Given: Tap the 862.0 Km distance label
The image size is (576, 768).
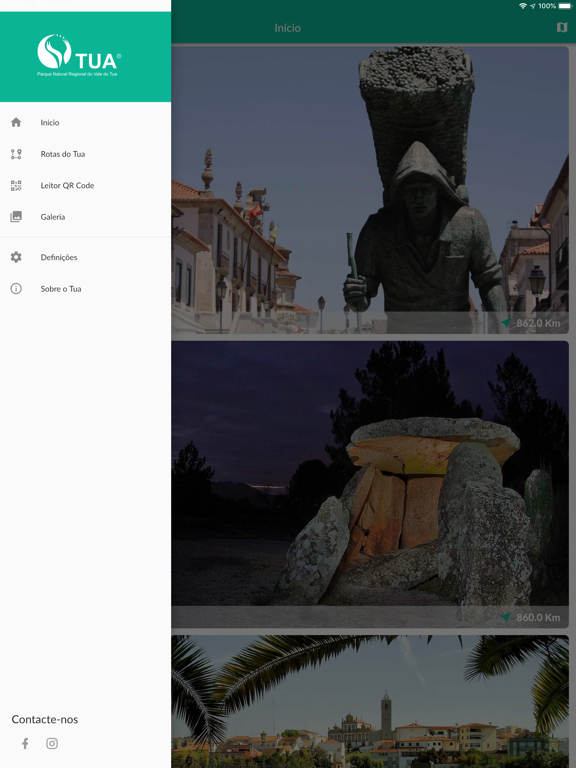Looking at the screenshot, I should click(538, 323).
